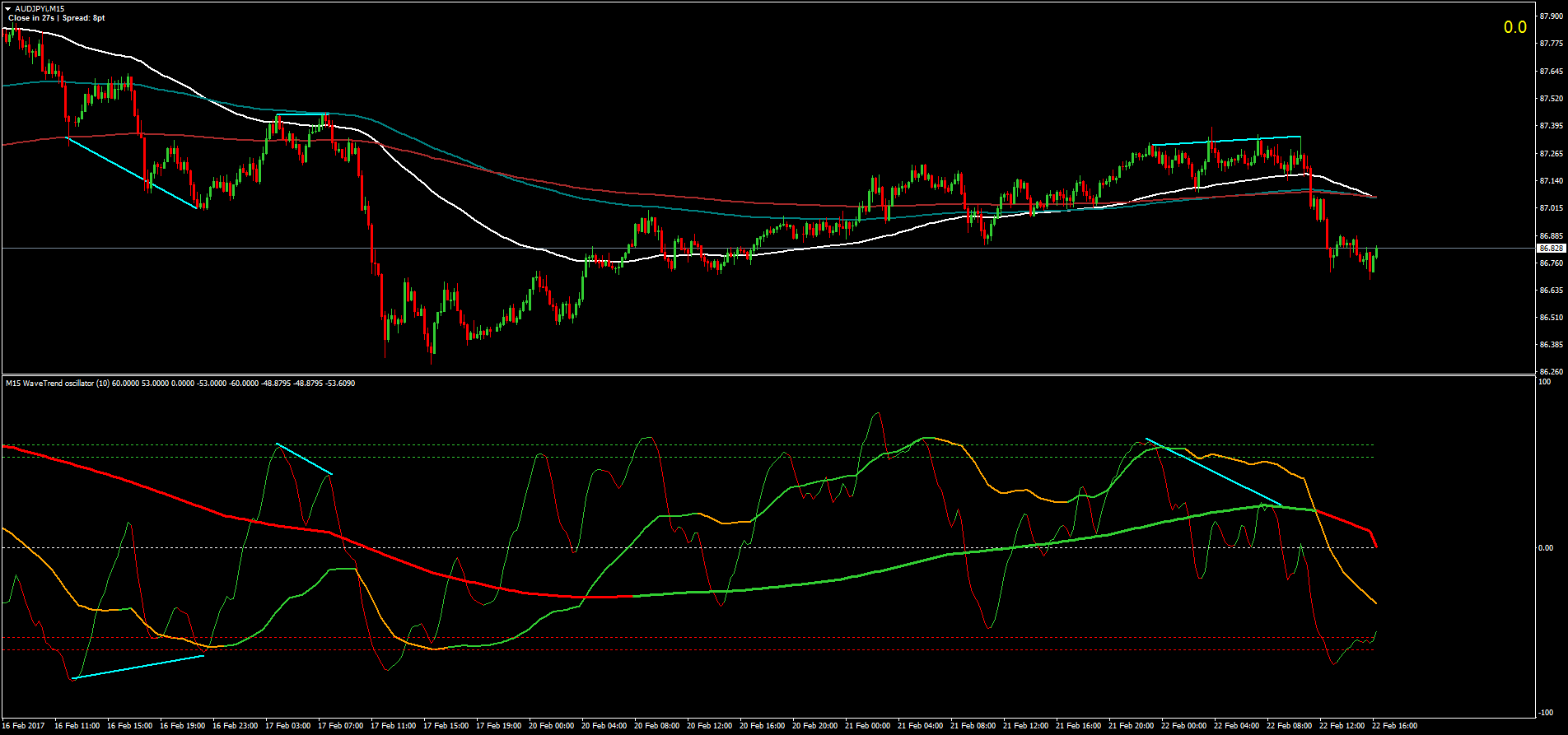Screen dimensions: 1568x735
Task: Click the M15 WaveTrend oscillator indicator label
Action: 180,384
